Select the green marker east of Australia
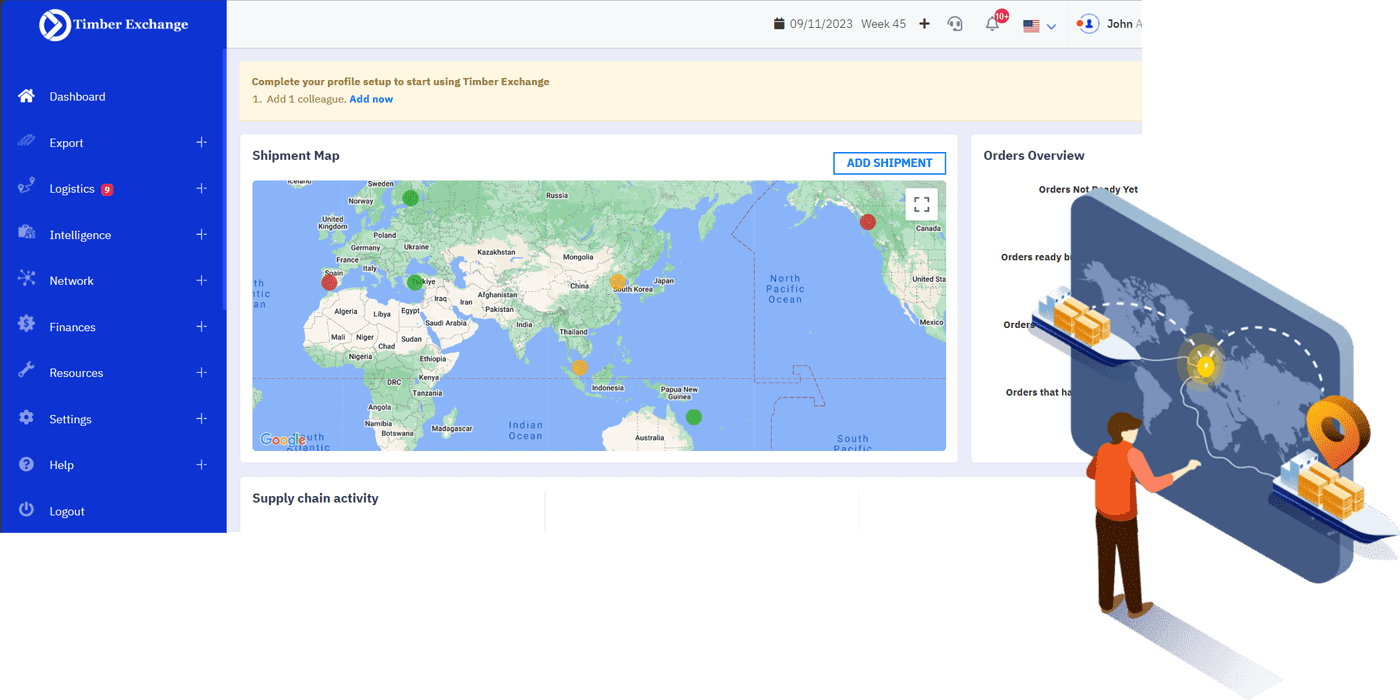Image resolution: width=1400 pixels, height=700 pixels. tap(694, 417)
